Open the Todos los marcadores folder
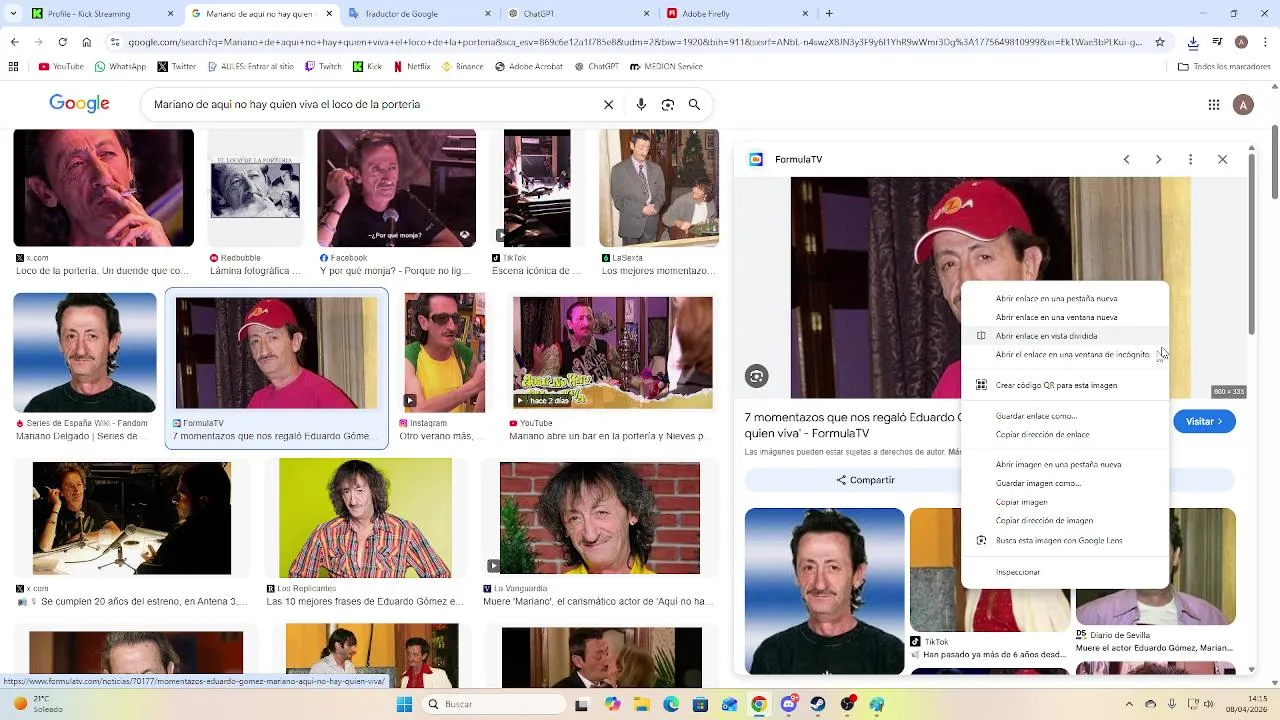Screen dimensions: 1280x720 pos(1224,67)
